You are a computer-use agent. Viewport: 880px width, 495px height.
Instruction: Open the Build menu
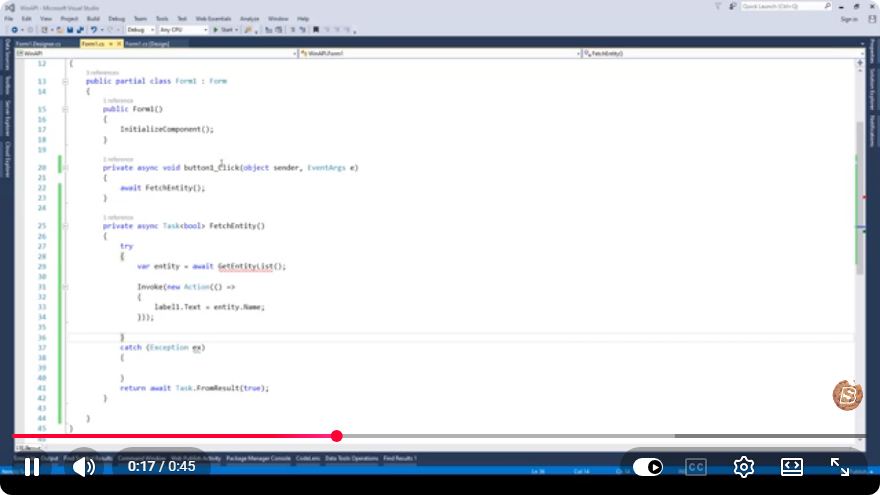93,19
